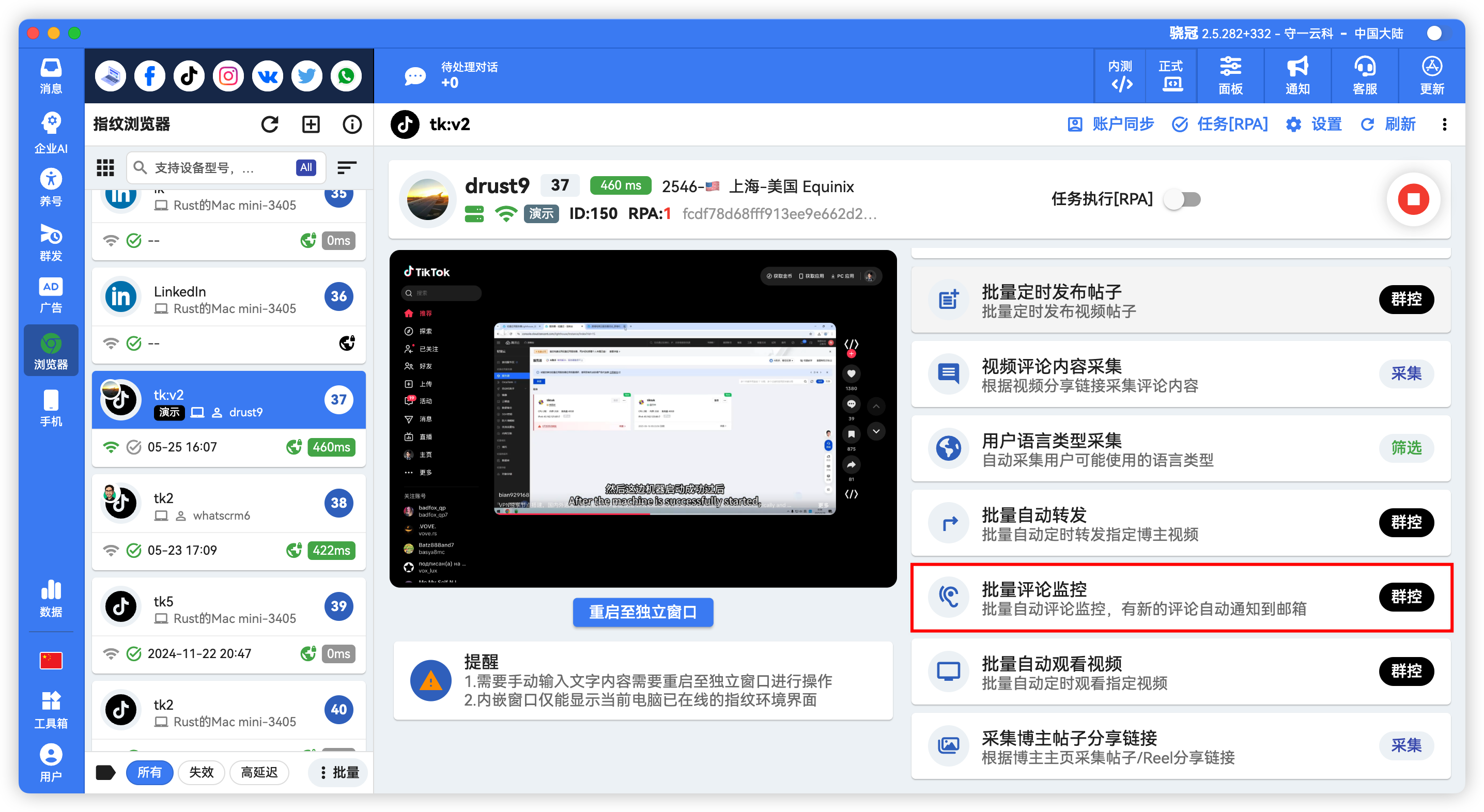Switch to the 失效 filter tab
Image resolution: width=1484 pixels, height=812 pixels.
click(201, 772)
